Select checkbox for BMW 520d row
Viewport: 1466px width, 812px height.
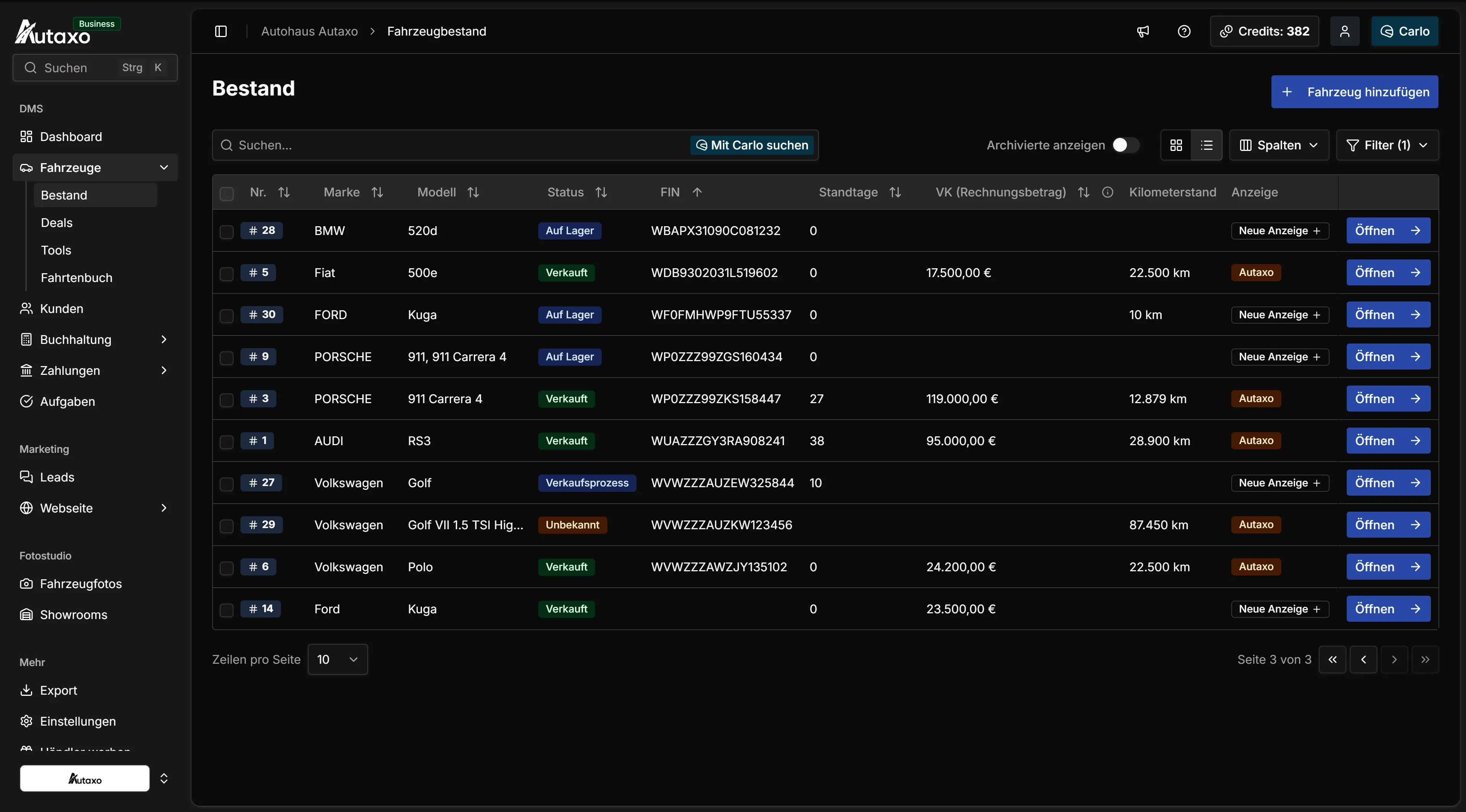click(227, 232)
